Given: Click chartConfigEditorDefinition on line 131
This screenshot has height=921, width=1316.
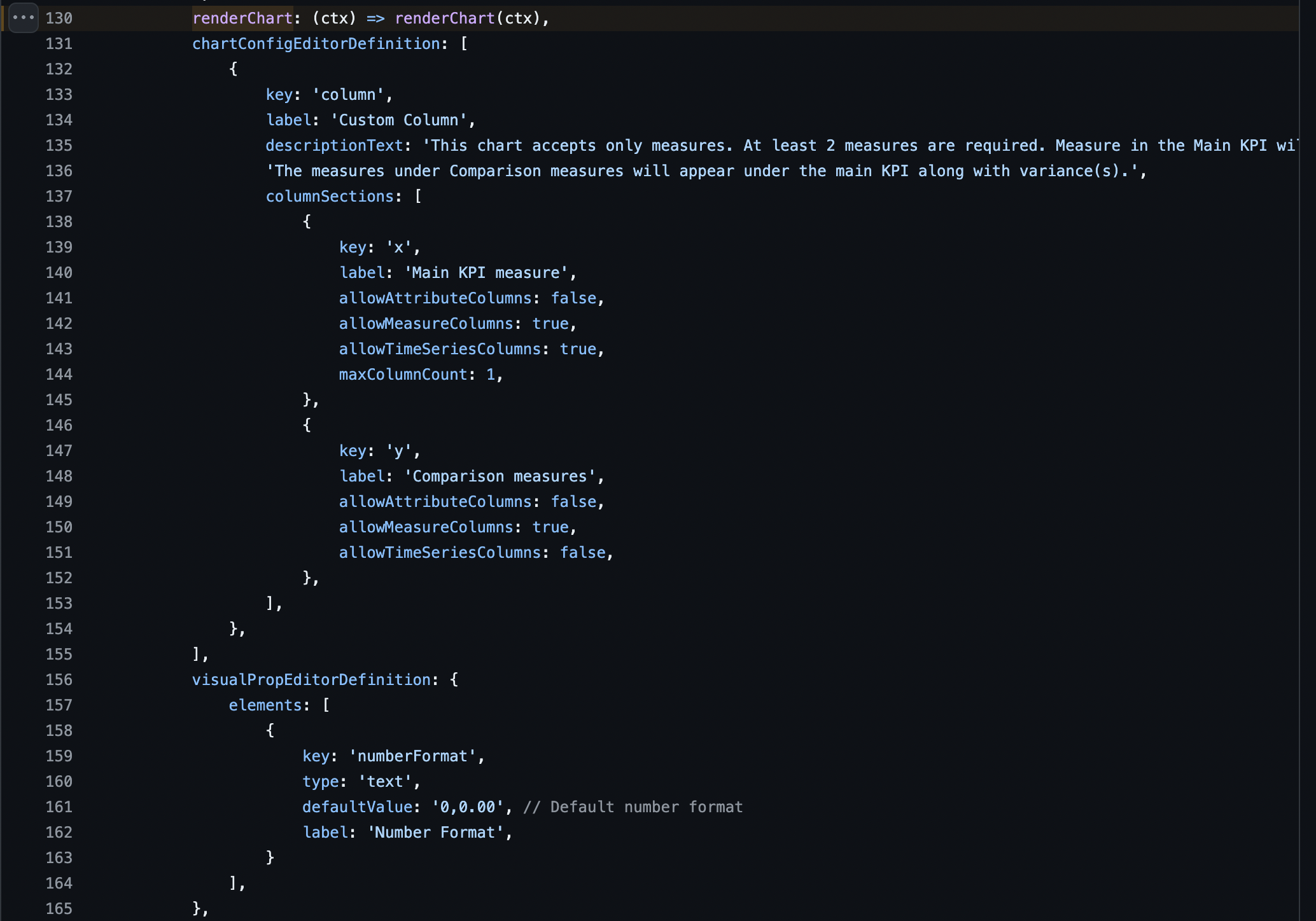Looking at the screenshot, I should [x=316, y=43].
